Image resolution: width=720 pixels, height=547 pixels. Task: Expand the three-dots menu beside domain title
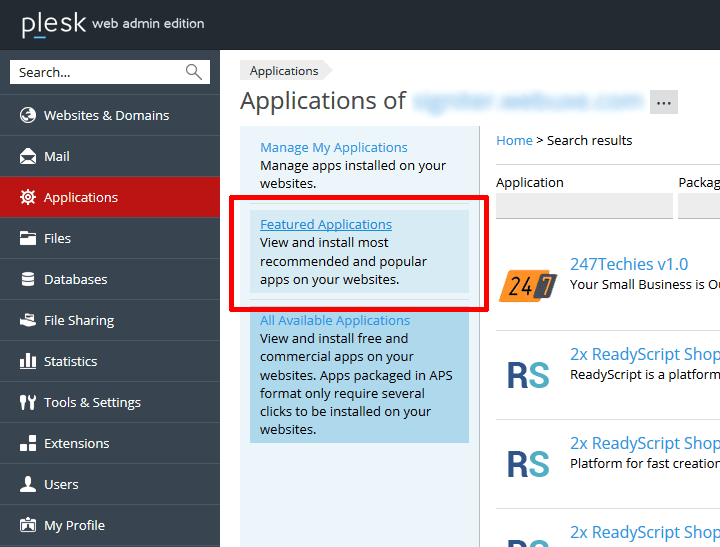(664, 102)
